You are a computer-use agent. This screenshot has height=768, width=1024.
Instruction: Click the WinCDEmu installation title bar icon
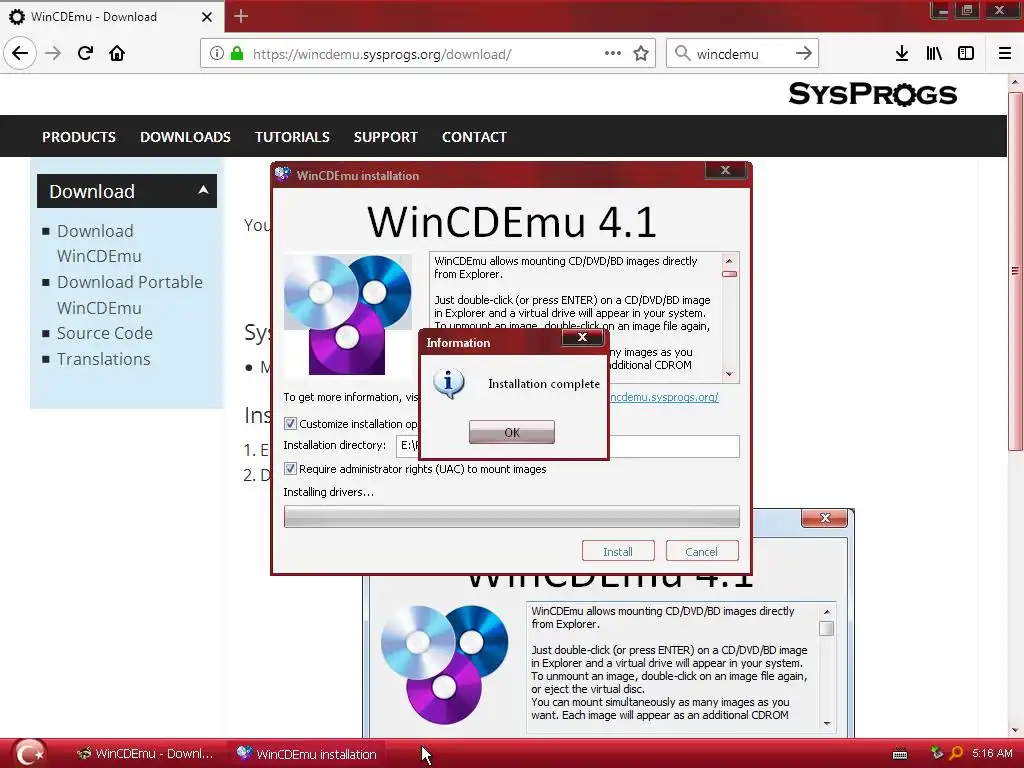pos(283,174)
